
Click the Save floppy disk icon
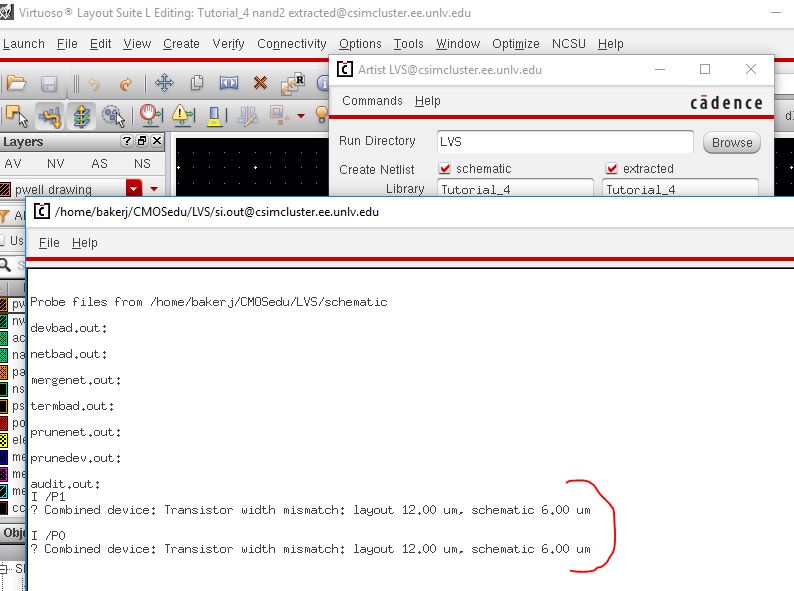pyautogui.click(x=49, y=84)
